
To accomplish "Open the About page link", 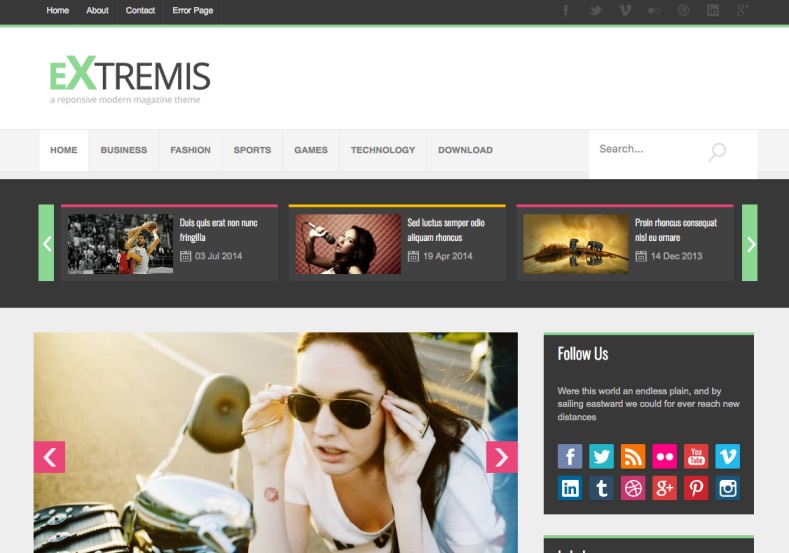I will pyautogui.click(x=97, y=11).
